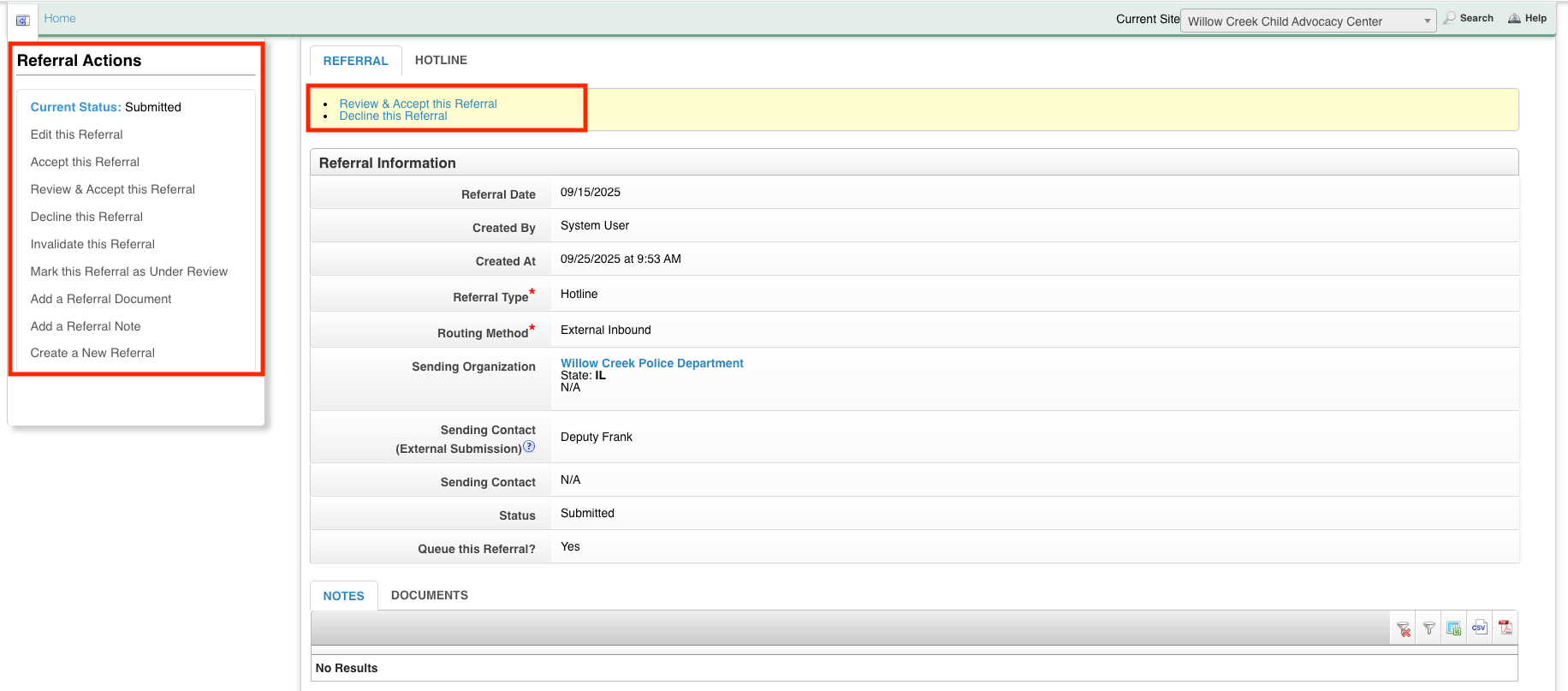Click the Status value Submitted in table

point(587,513)
